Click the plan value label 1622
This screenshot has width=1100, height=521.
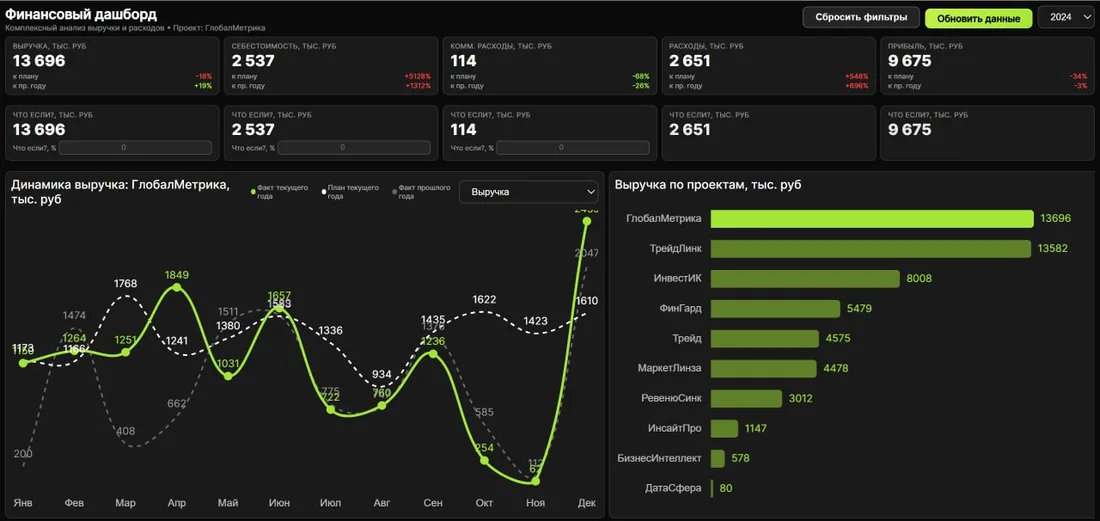(484, 299)
